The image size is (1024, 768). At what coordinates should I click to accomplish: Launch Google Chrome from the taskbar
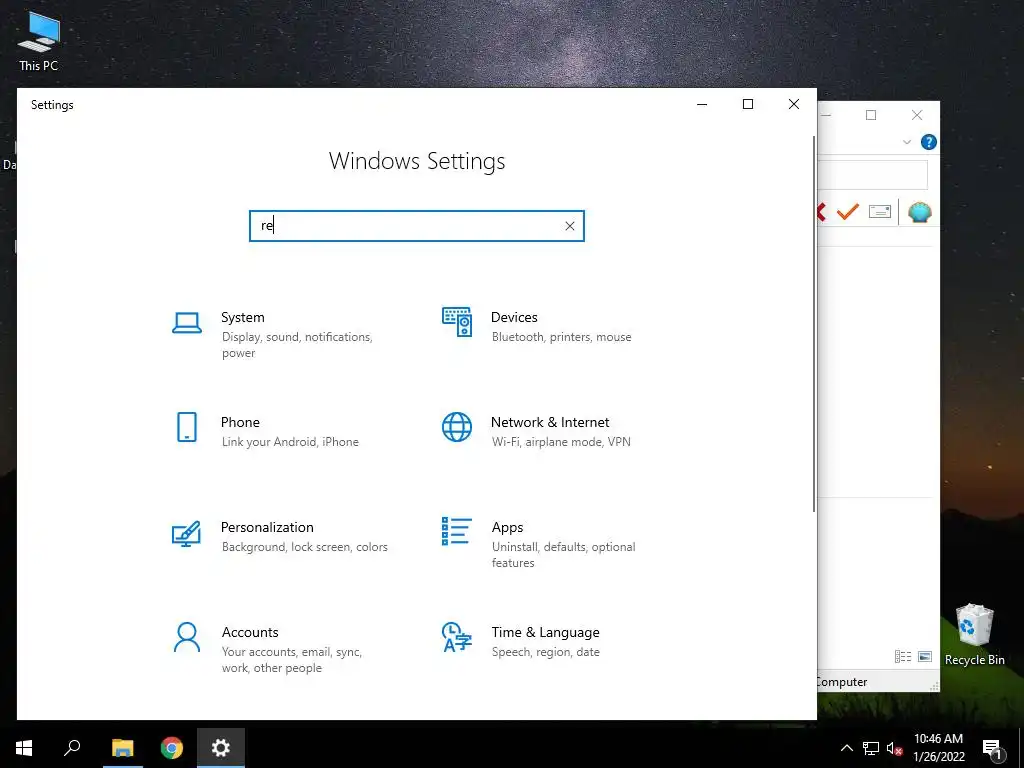(x=172, y=748)
